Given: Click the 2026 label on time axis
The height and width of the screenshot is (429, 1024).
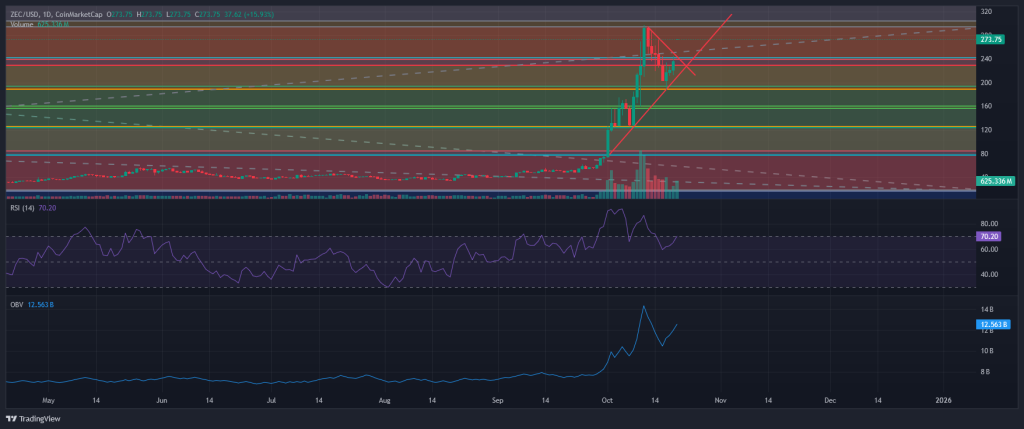Looking at the screenshot, I should coord(942,398).
